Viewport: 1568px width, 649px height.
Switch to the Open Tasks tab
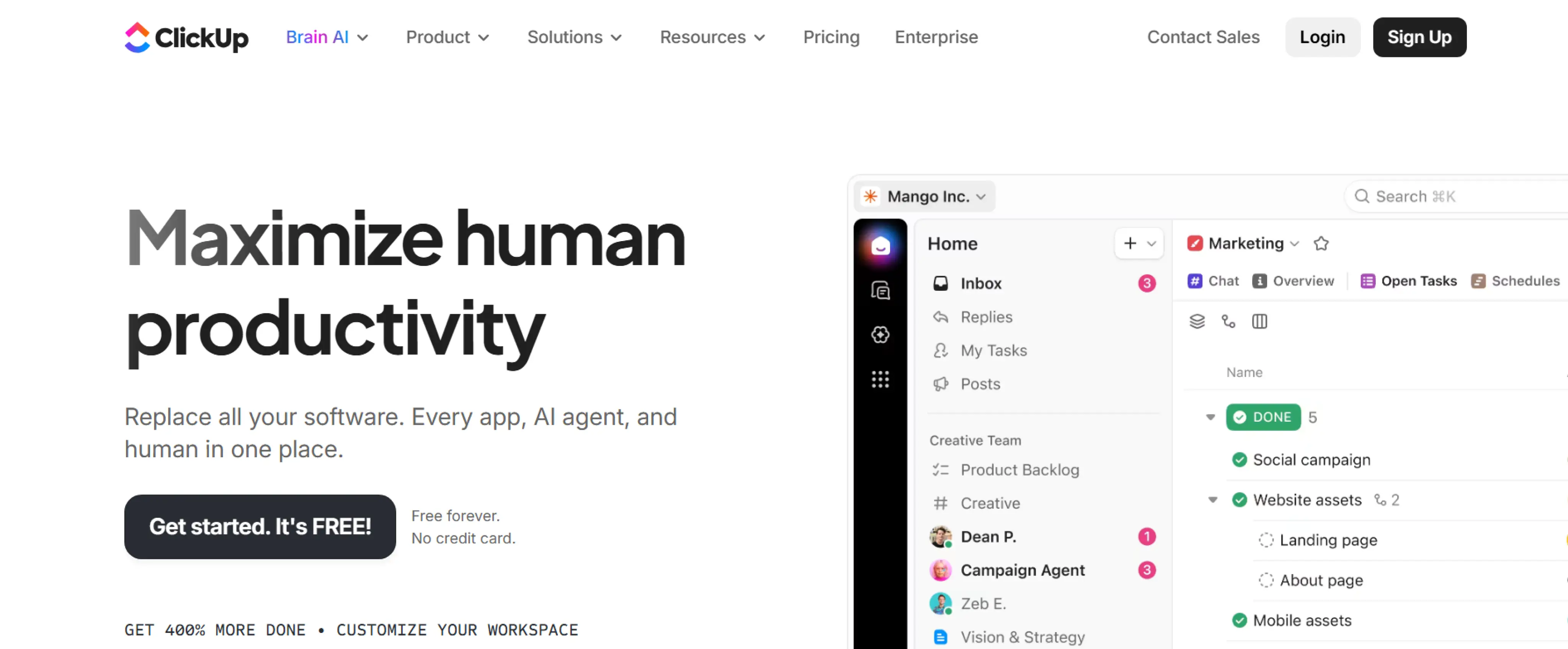[x=1408, y=281]
